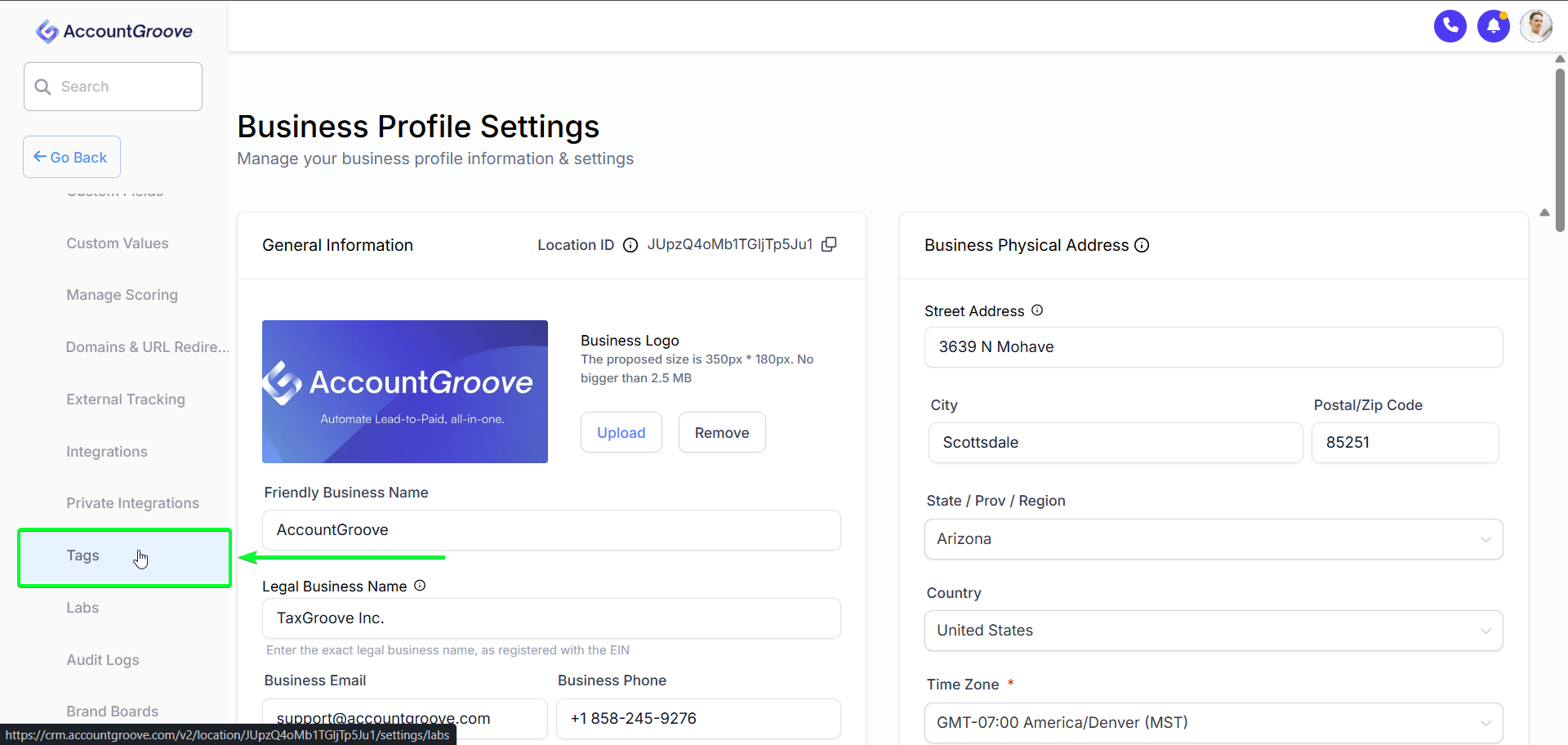Viewport: 1568px width, 745px height.
Task: Edit the Legal Business Name field
Action: pos(551,618)
